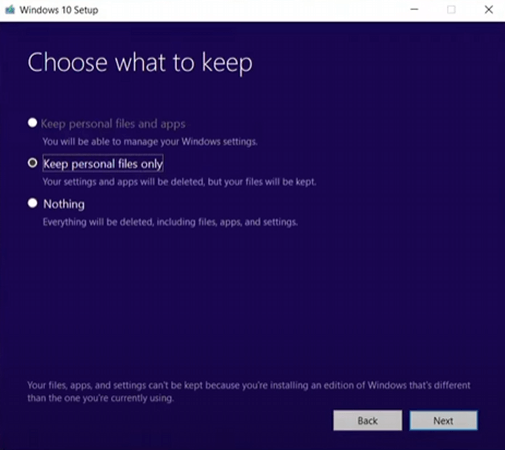Click the 'Keep personal files and apps' label

click(113, 124)
